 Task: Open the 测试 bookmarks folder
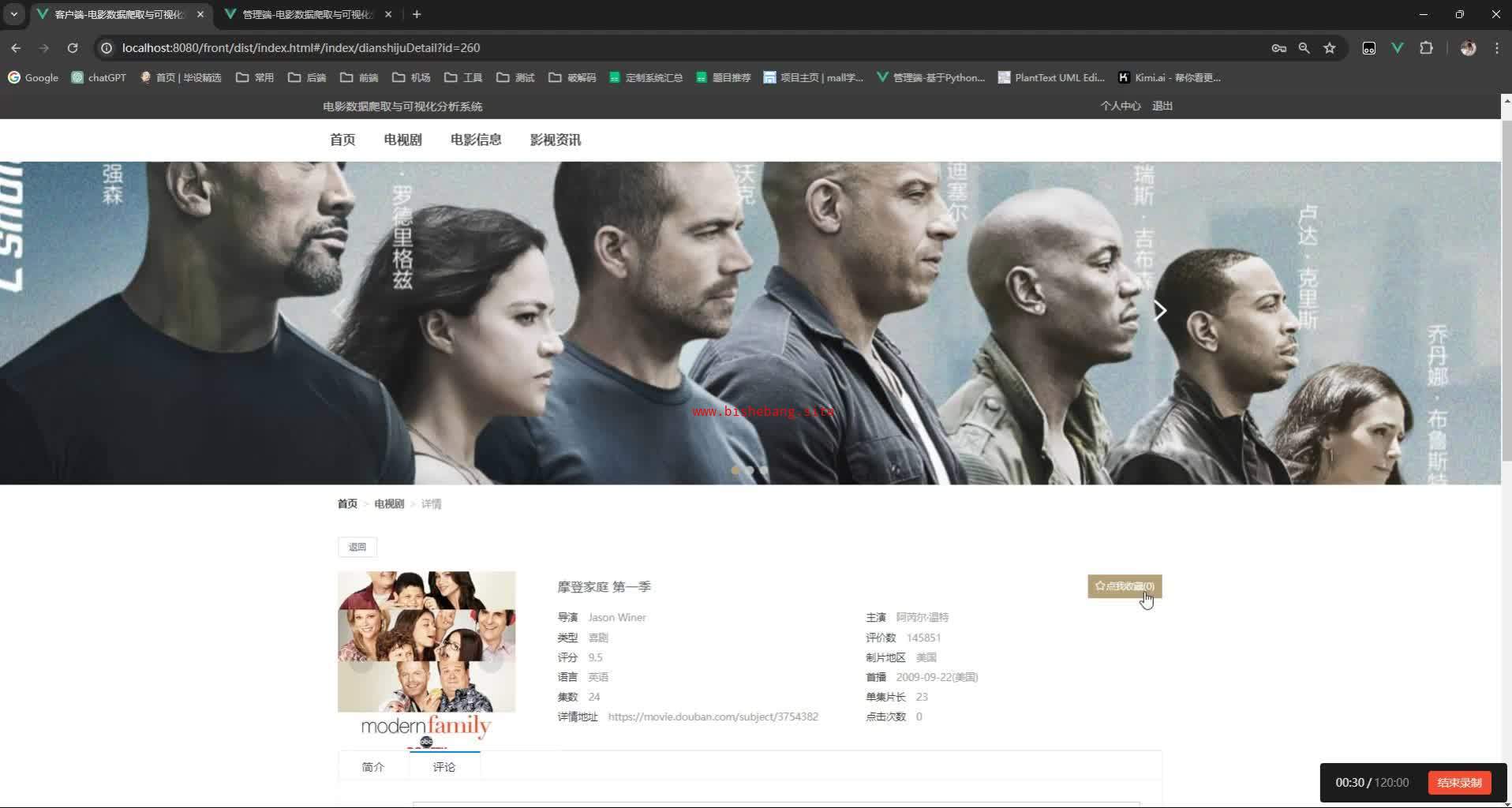[x=515, y=77]
